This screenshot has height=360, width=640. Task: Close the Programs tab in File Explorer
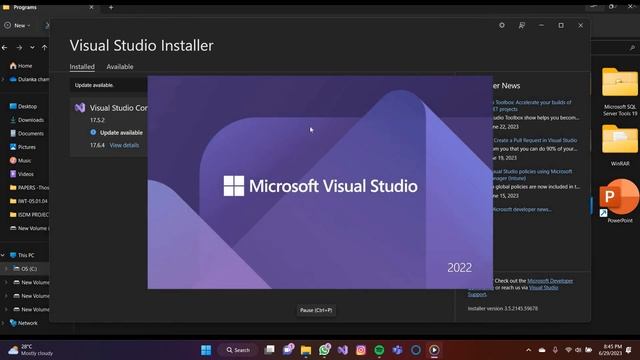coord(91,7)
